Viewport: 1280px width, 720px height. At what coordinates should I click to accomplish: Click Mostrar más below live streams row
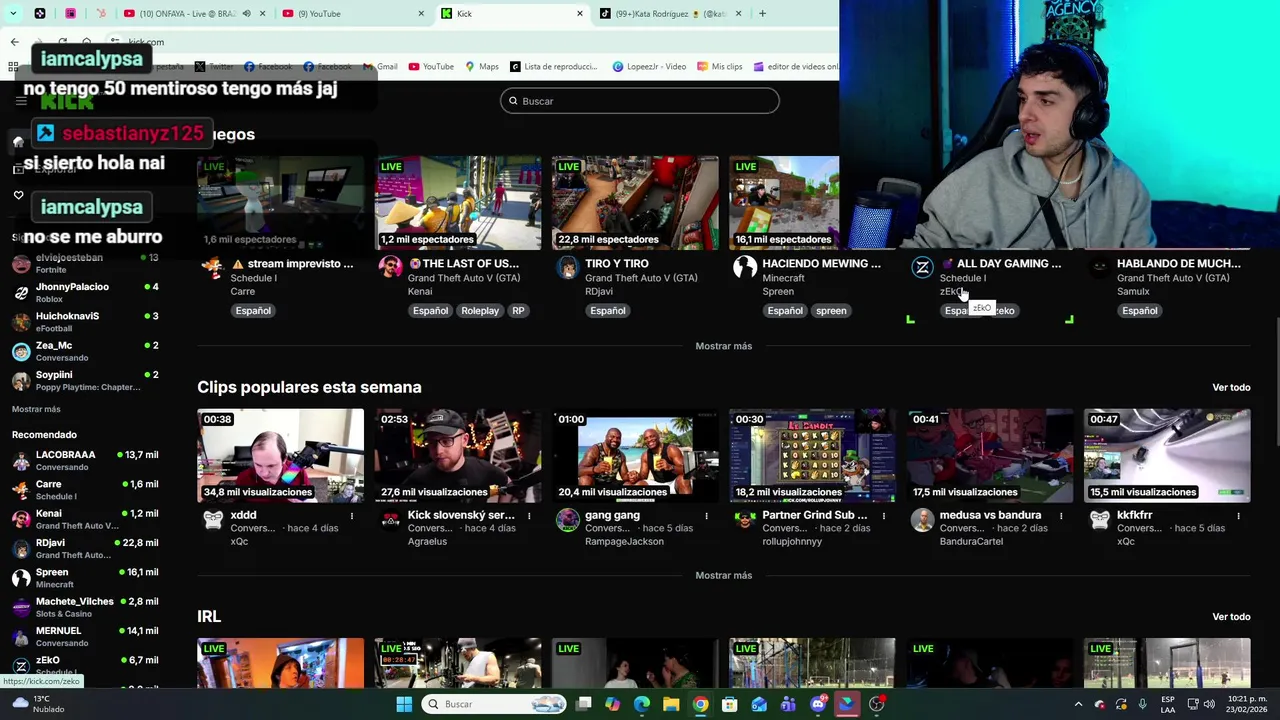tap(723, 346)
